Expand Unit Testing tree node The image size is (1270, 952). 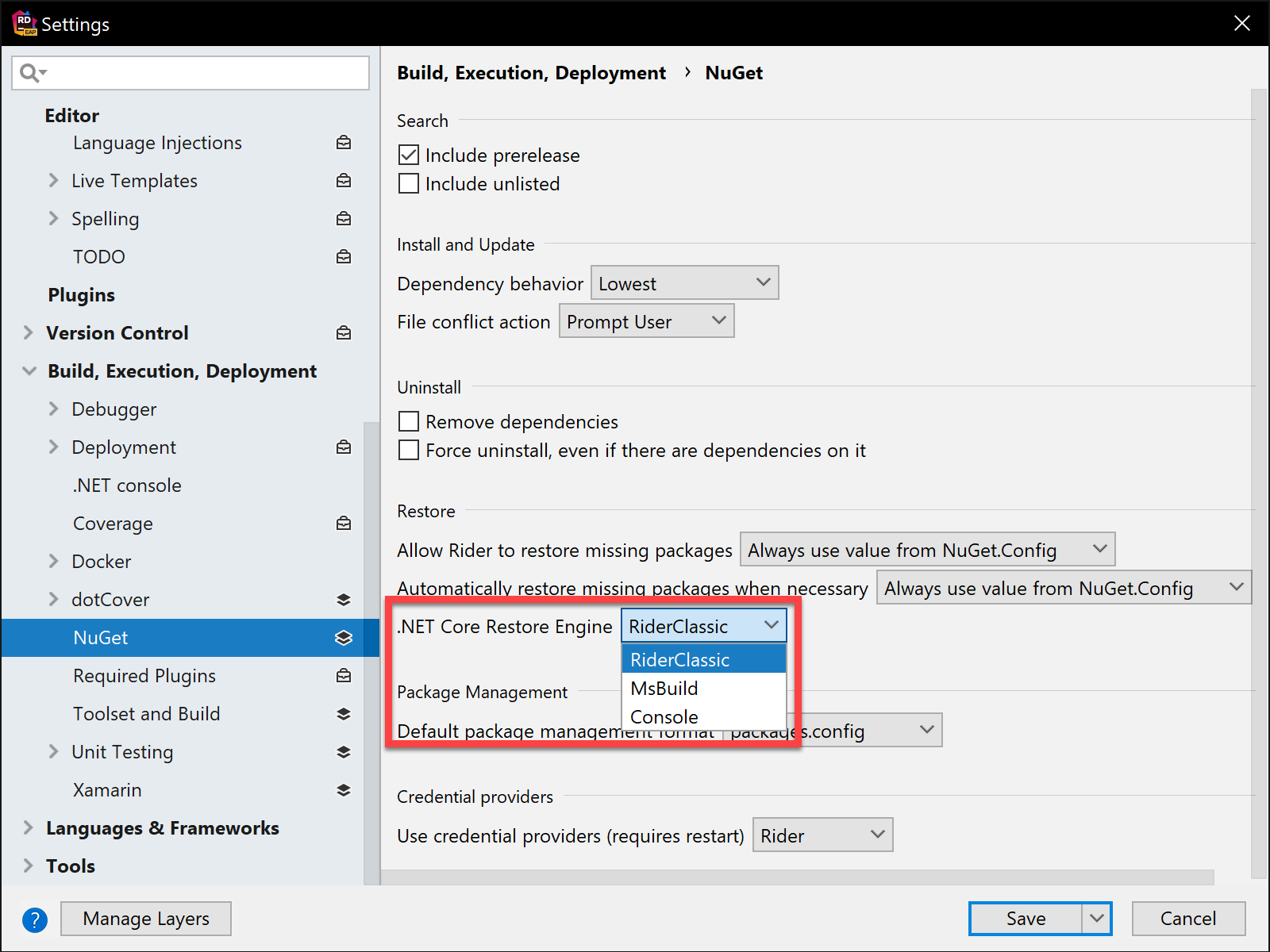click(53, 751)
